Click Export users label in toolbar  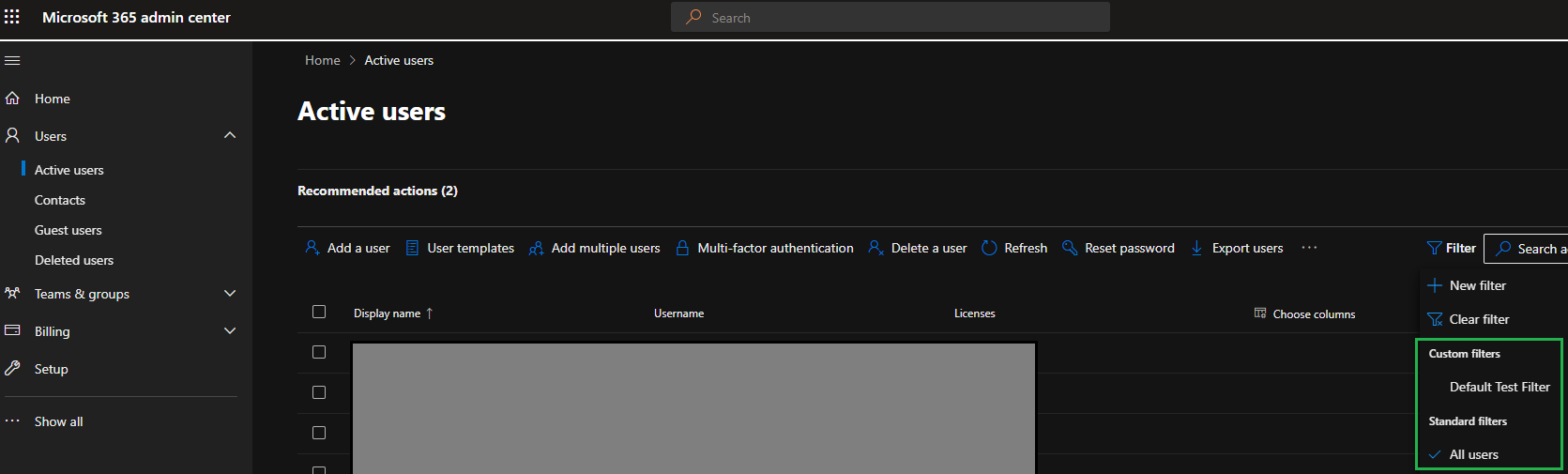pos(1248,248)
